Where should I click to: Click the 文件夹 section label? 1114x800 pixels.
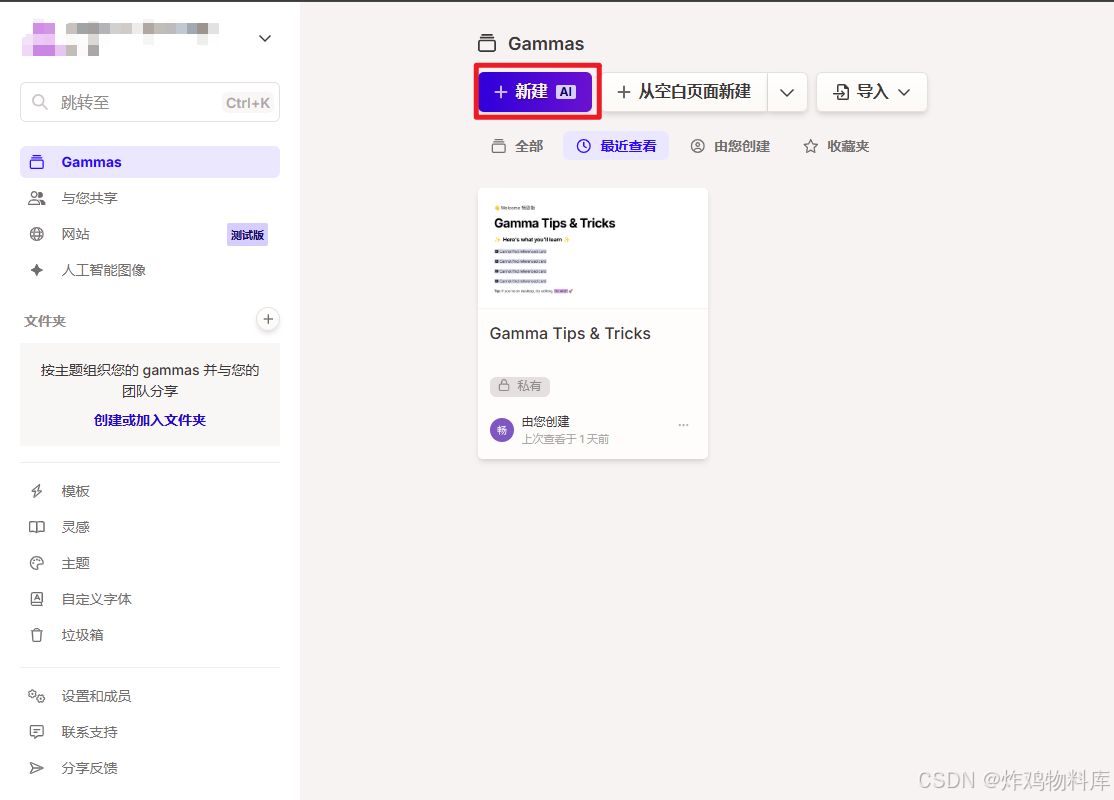point(45,320)
